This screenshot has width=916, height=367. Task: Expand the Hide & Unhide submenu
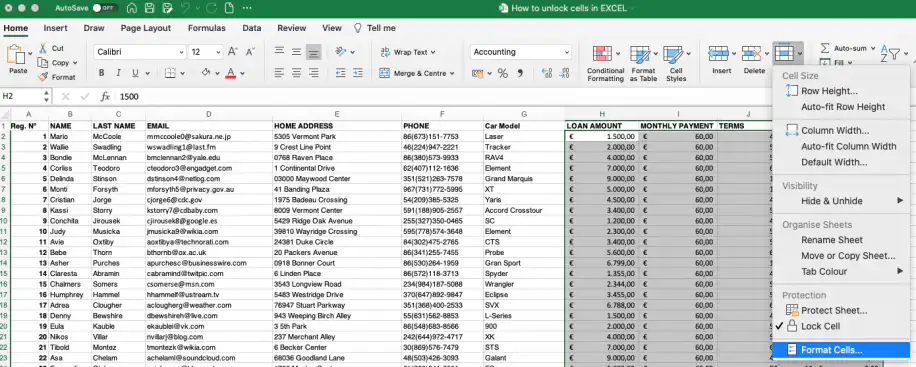point(842,200)
